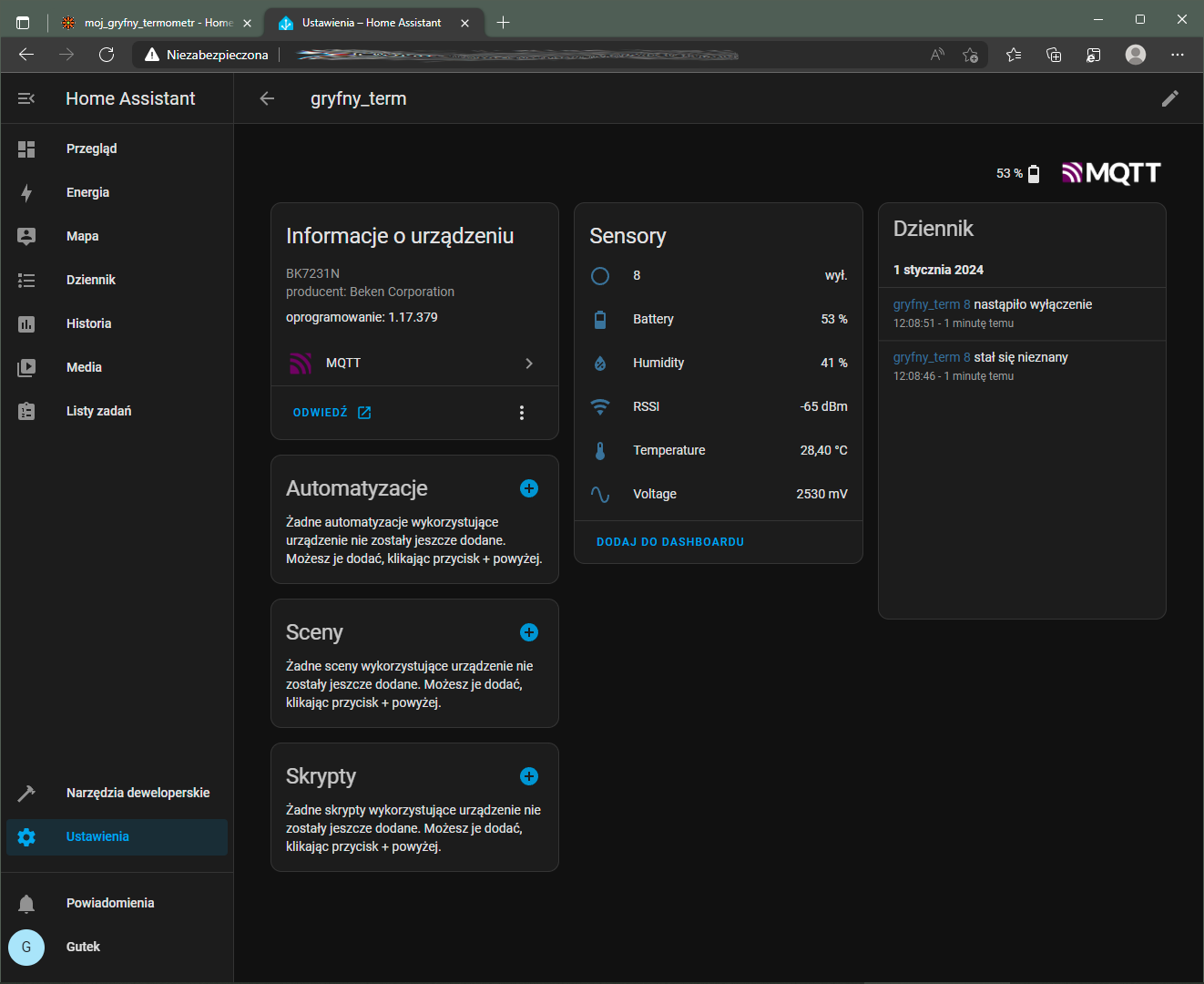Image resolution: width=1204 pixels, height=984 pixels.
Task: Click the 28,40 °C temperature value
Action: point(824,450)
